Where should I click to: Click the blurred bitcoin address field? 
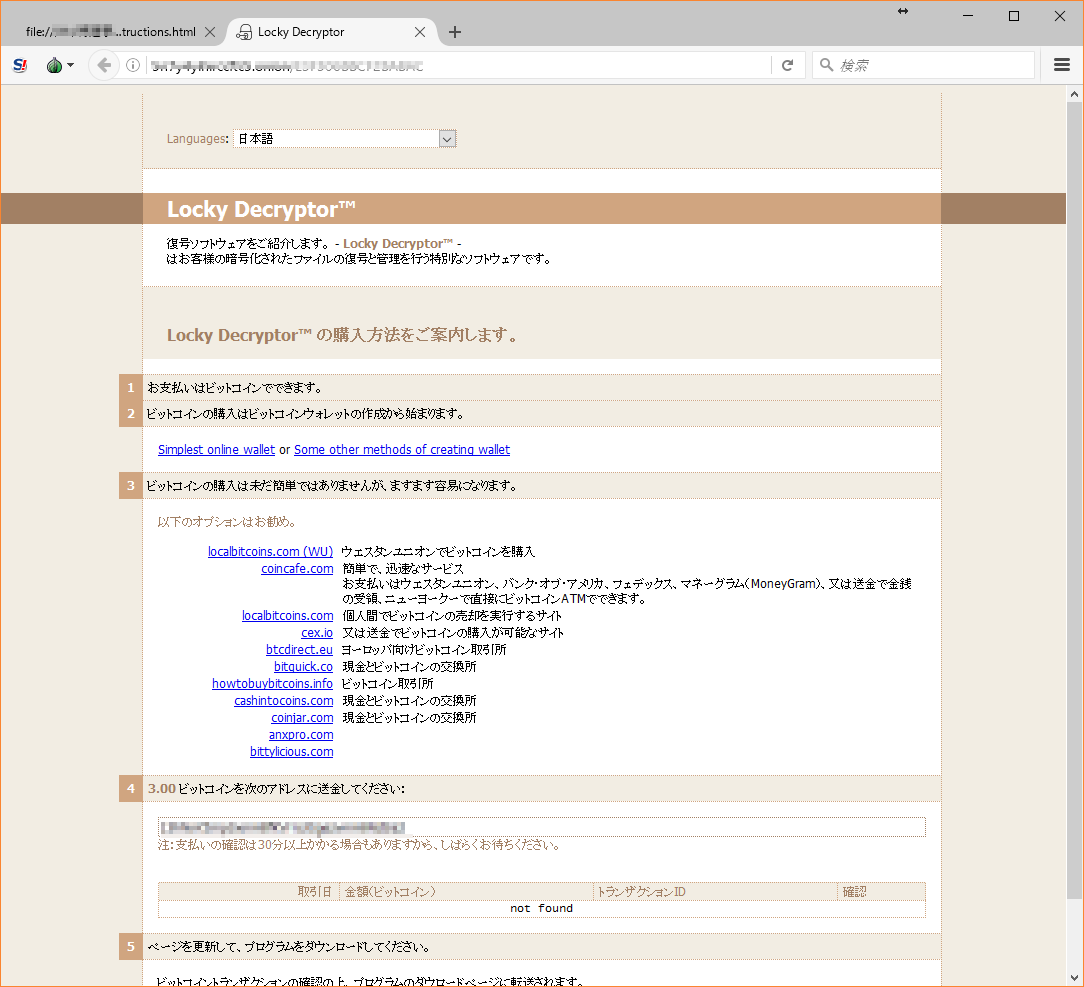coord(541,827)
